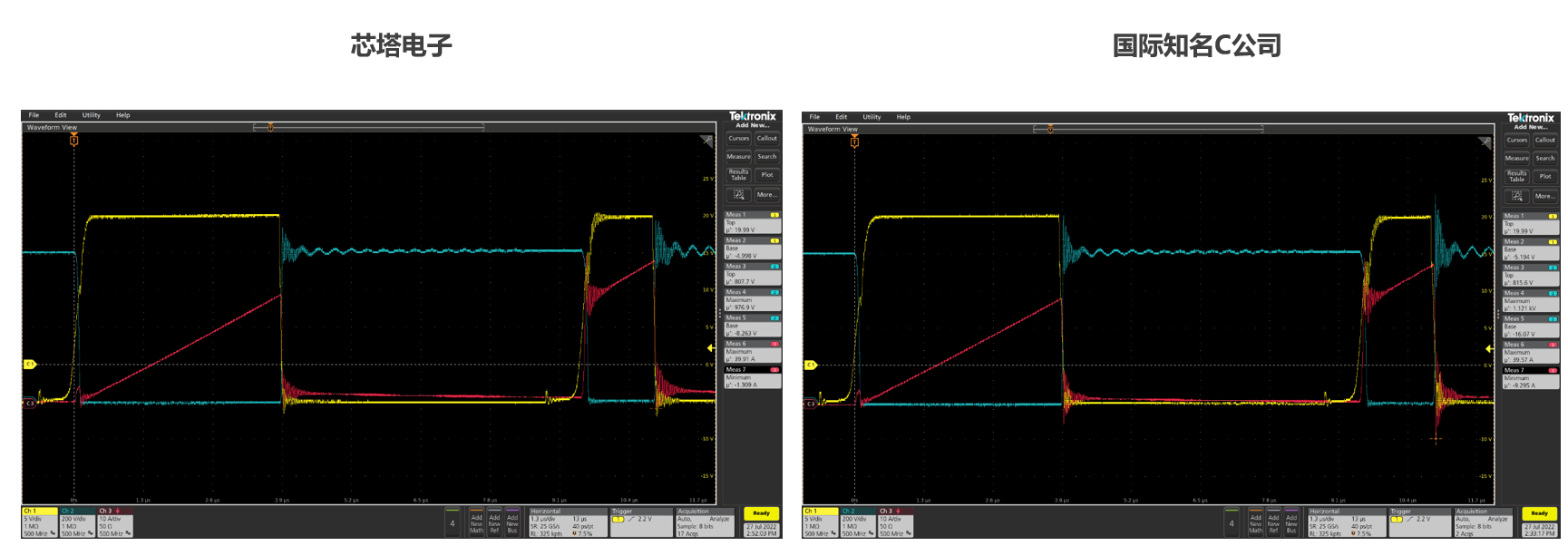This screenshot has width=1568, height=546.
Task: Open Ch 3 badge in left scope
Action: pyautogui.click(x=115, y=523)
